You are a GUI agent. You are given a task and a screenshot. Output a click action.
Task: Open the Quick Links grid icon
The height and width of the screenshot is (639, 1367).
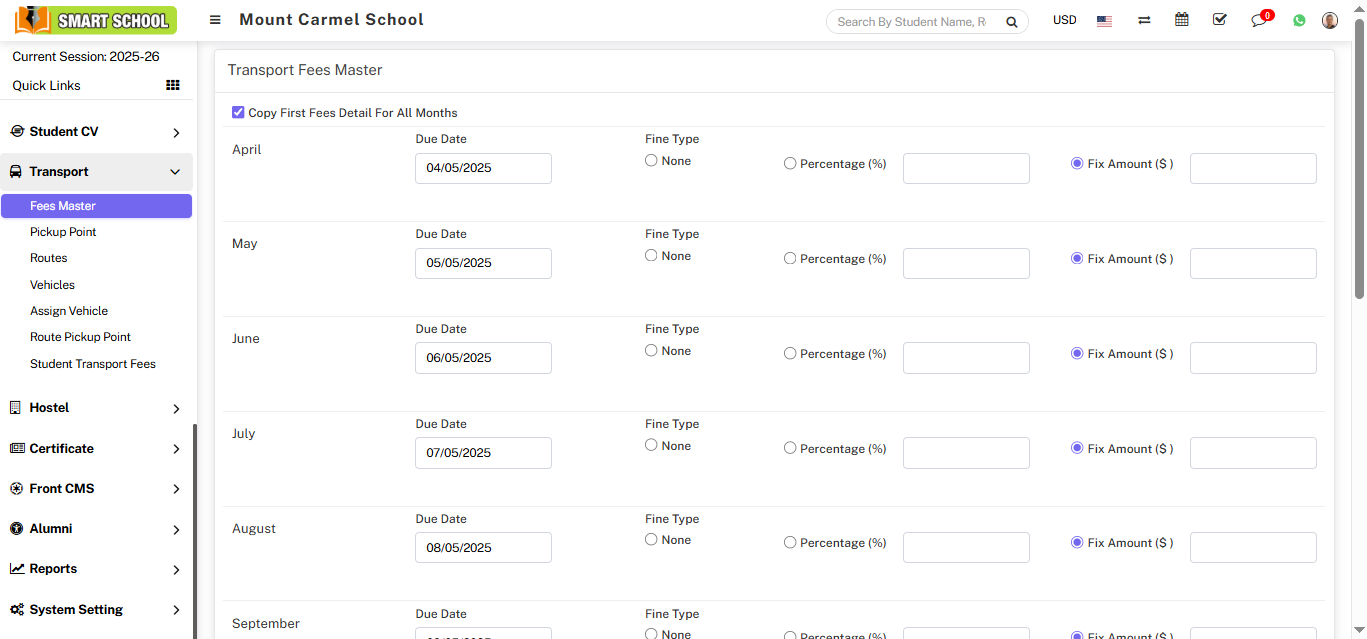click(x=173, y=86)
